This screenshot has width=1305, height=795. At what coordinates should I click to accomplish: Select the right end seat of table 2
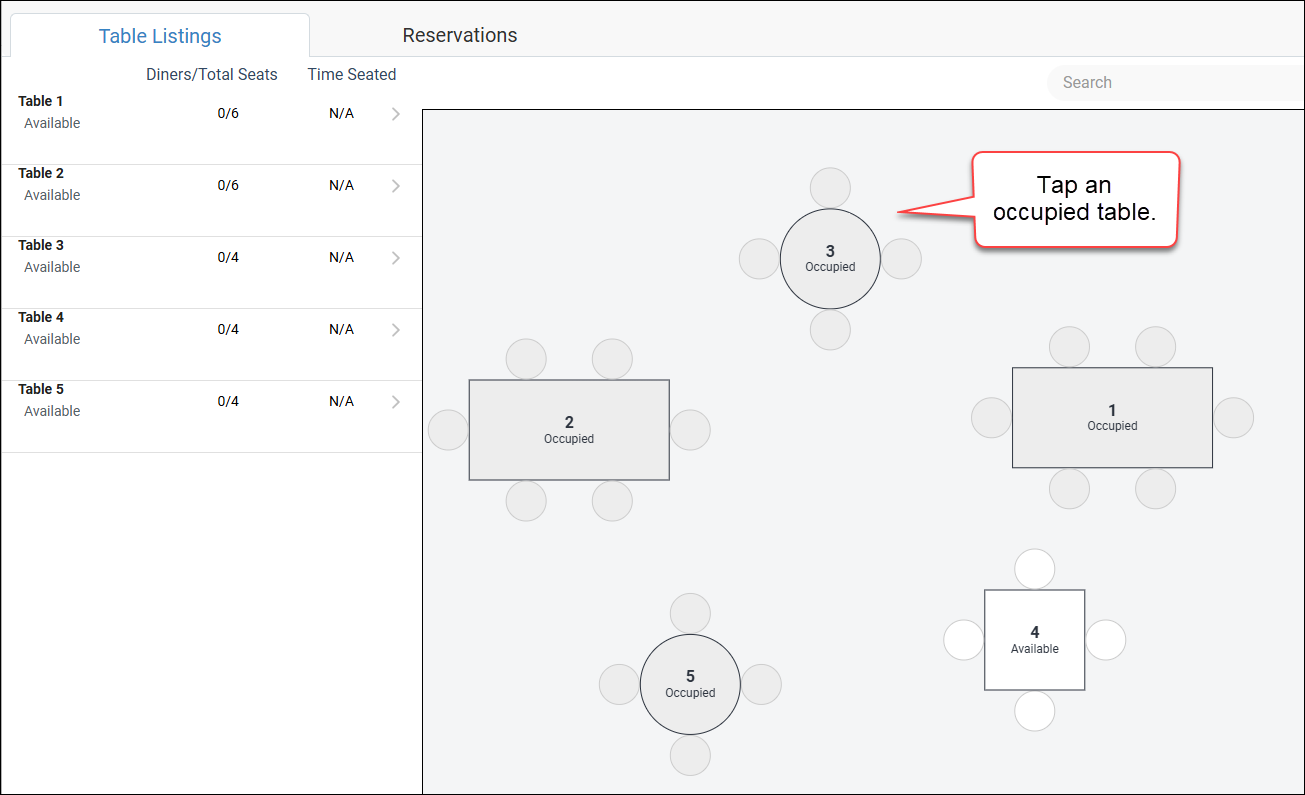(x=690, y=430)
